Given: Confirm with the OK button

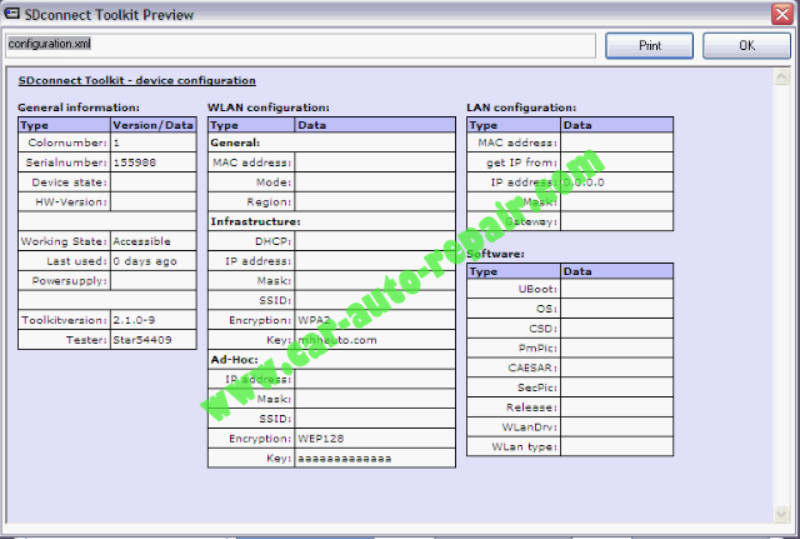Looking at the screenshot, I should tap(746, 45).
